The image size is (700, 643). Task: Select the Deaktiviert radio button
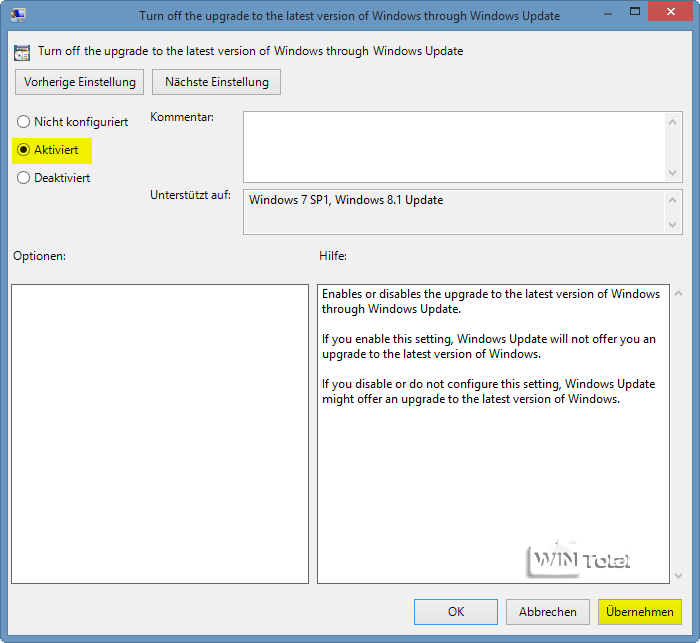click(54, 178)
